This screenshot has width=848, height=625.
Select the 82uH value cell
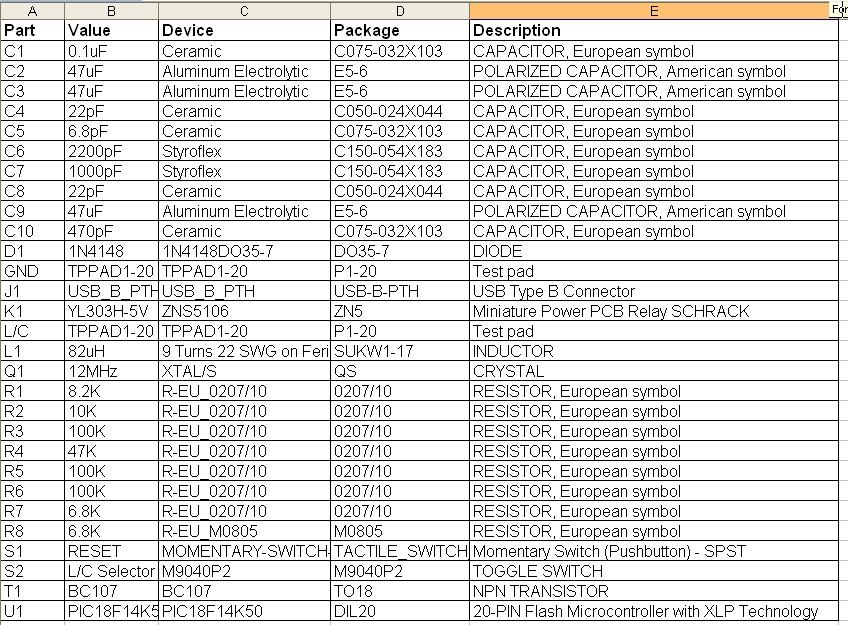[x=111, y=351]
